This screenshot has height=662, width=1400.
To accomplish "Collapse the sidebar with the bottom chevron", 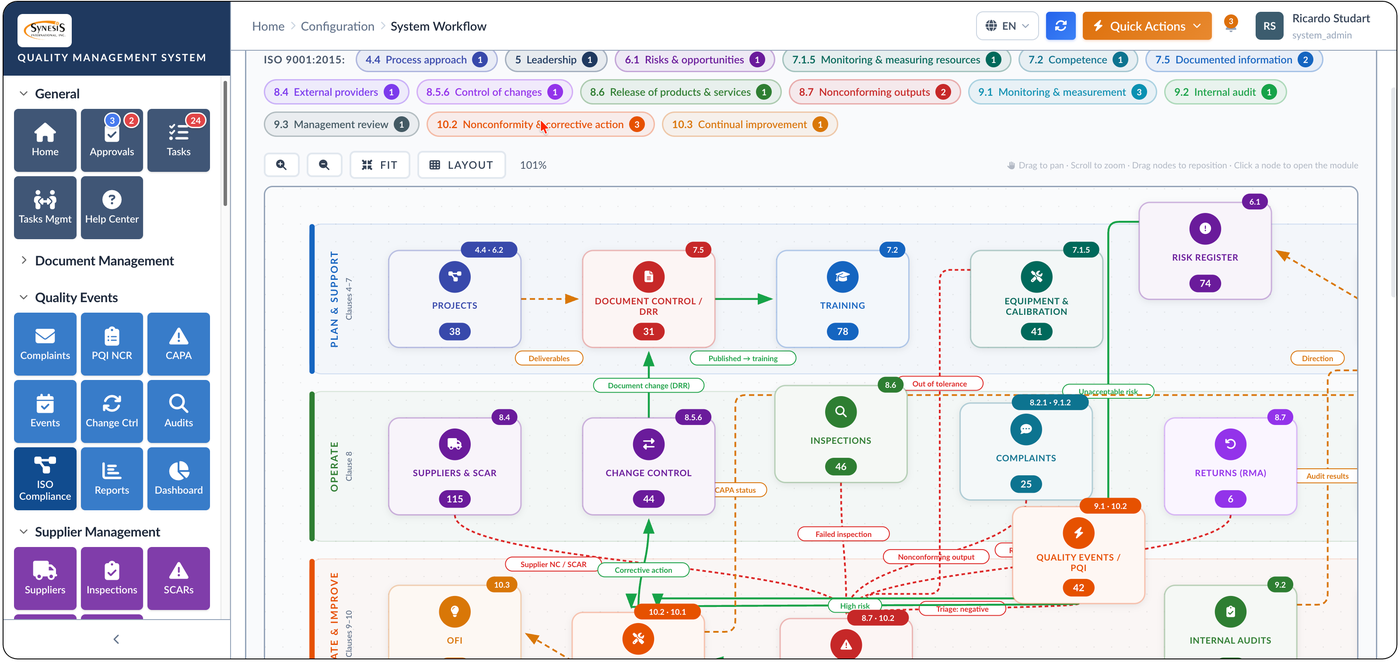I will 116,639.
